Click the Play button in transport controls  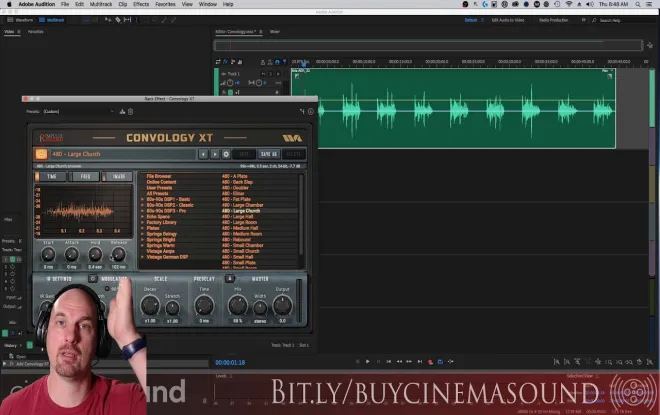coord(367,362)
